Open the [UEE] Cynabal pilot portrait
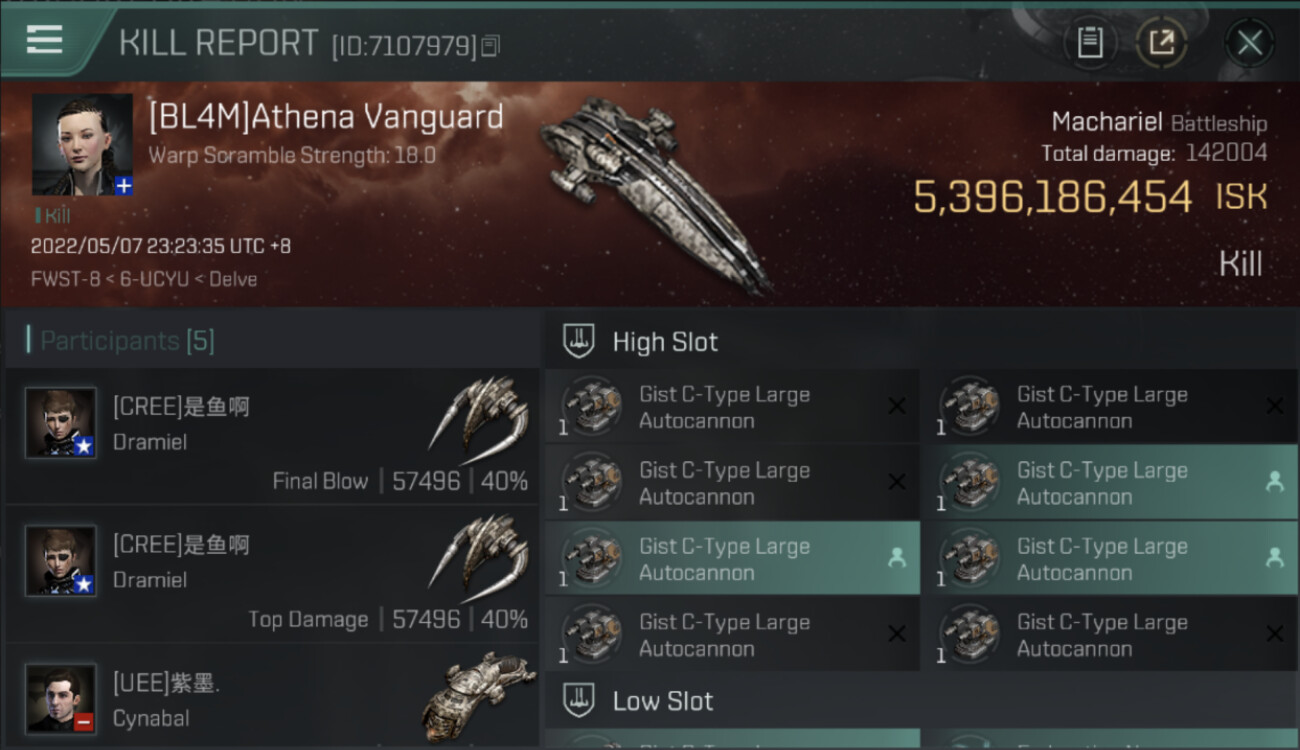Viewport: 1300px width, 750px height. 61,698
